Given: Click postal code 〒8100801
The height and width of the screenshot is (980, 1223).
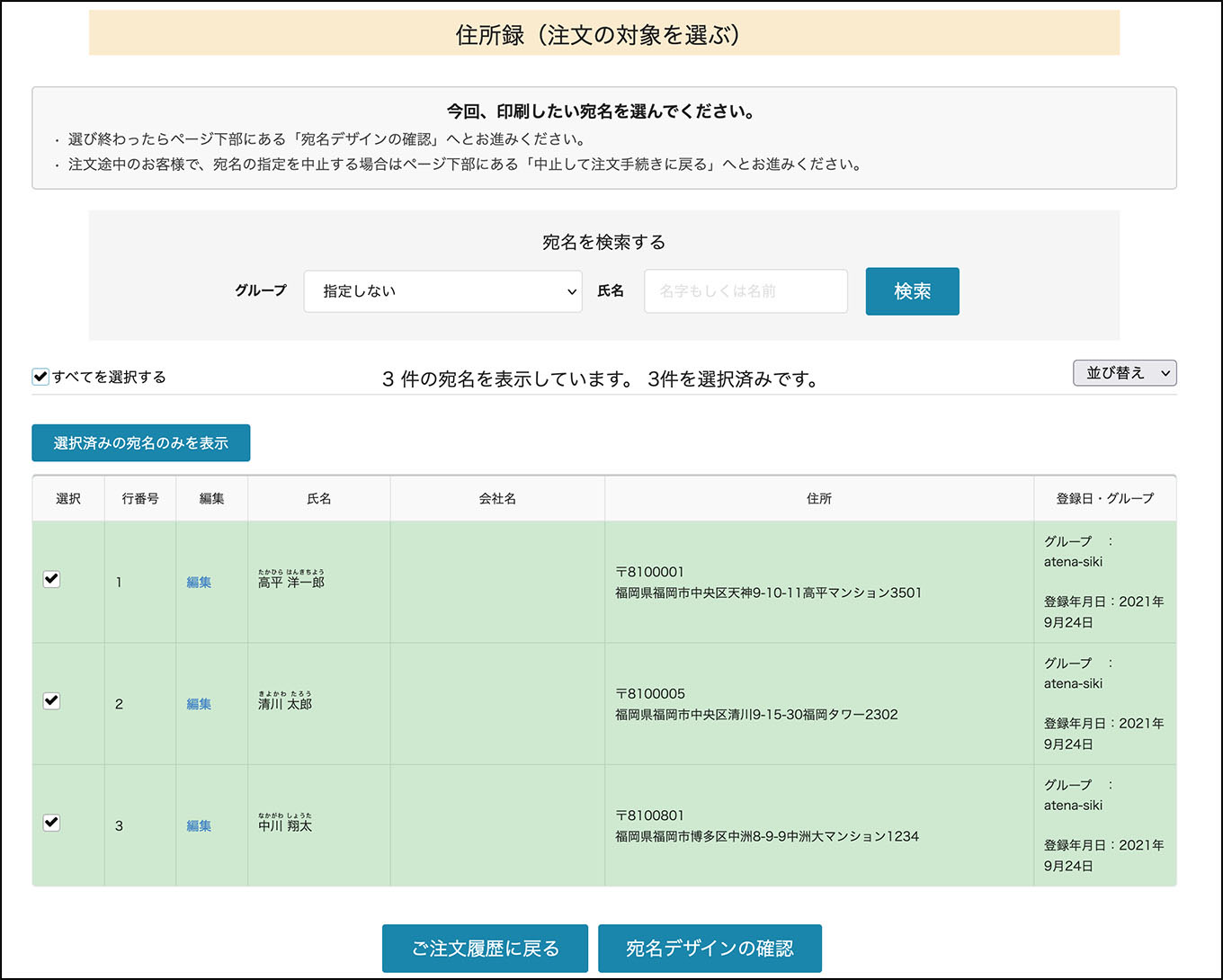Looking at the screenshot, I should pyautogui.click(x=649, y=815).
